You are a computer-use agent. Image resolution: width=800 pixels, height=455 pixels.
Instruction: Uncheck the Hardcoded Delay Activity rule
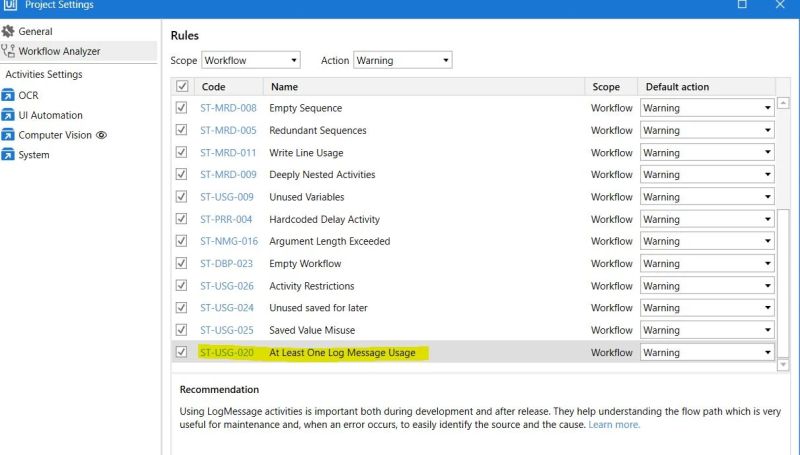[181, 219]
